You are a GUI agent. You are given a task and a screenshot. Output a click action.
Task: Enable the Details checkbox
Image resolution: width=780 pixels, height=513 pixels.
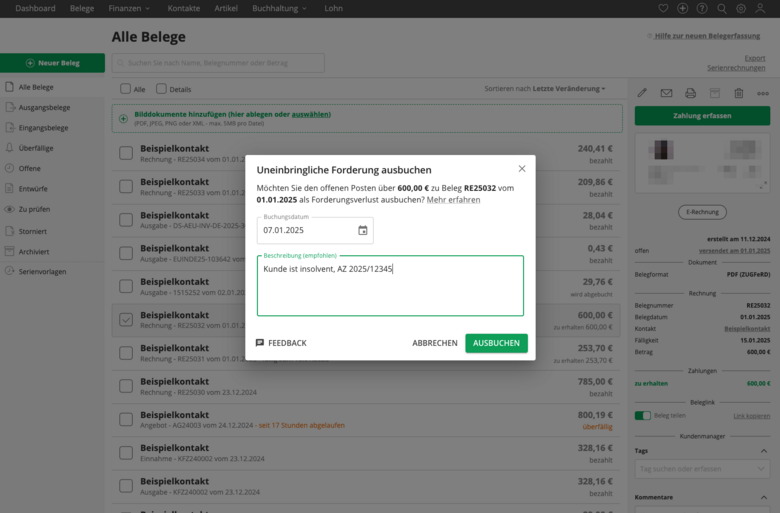click(x=160, y=89)
